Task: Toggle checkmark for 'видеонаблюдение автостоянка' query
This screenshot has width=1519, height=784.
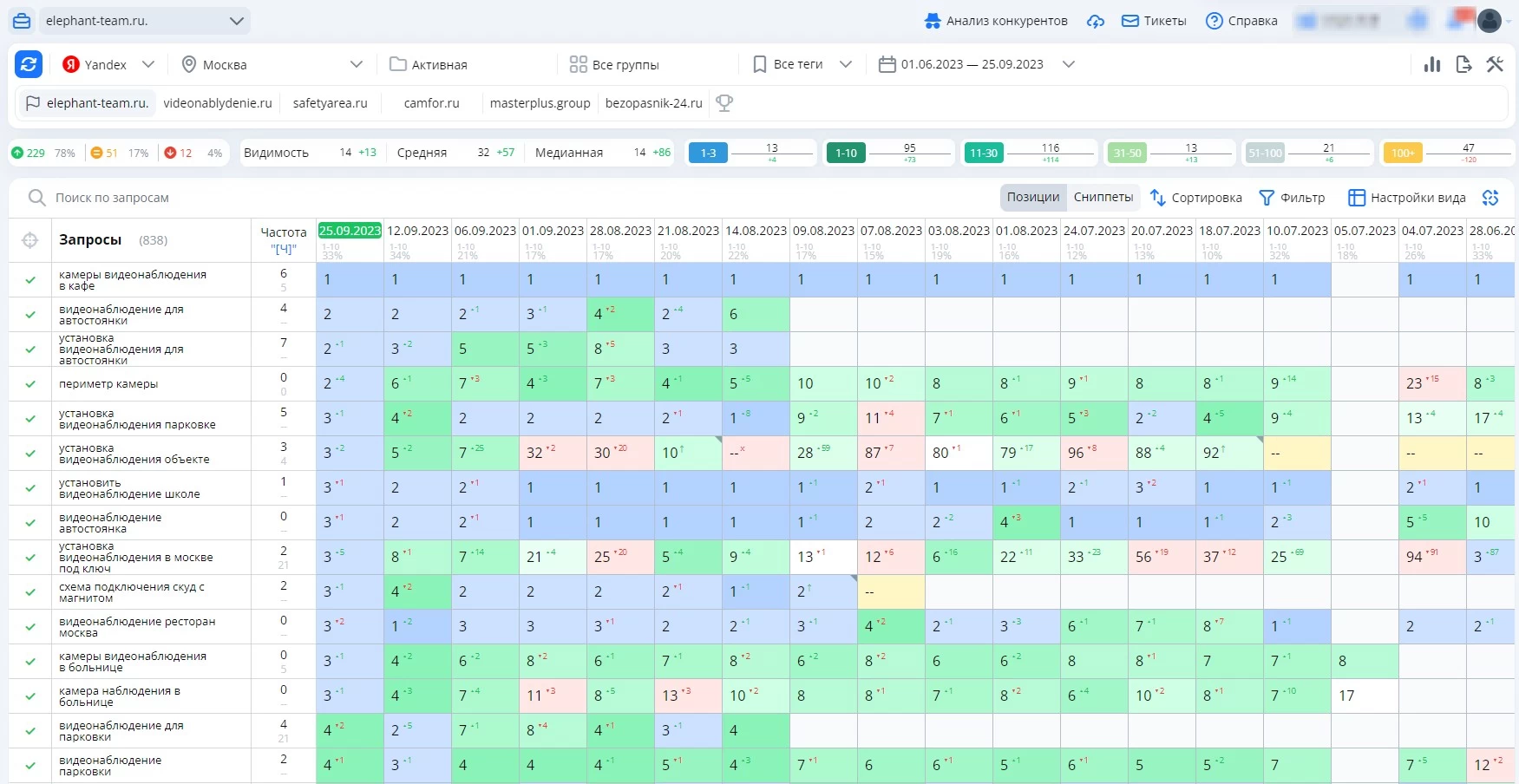Action: pos(30,523)
